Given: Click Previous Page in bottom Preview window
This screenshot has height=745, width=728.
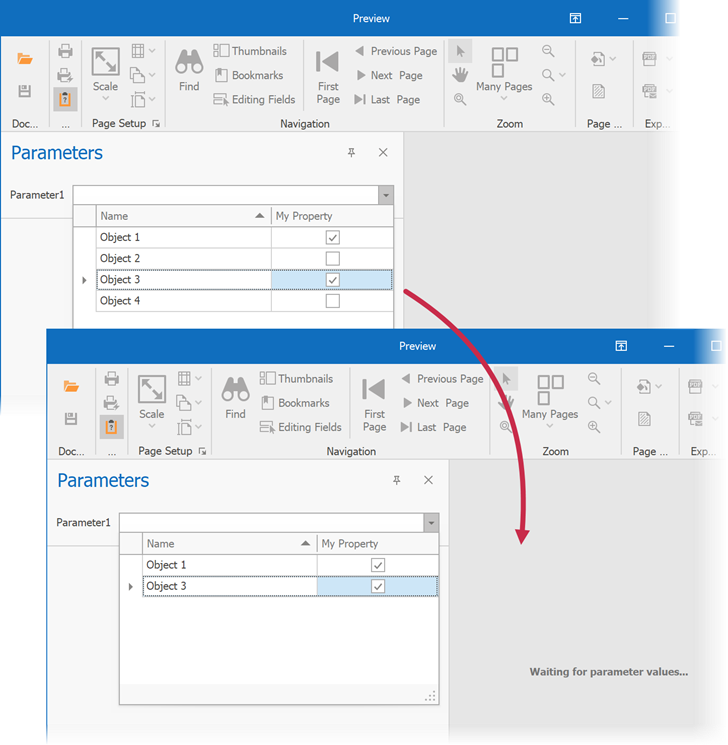Looking at the screenshot, I should (442, 379).
